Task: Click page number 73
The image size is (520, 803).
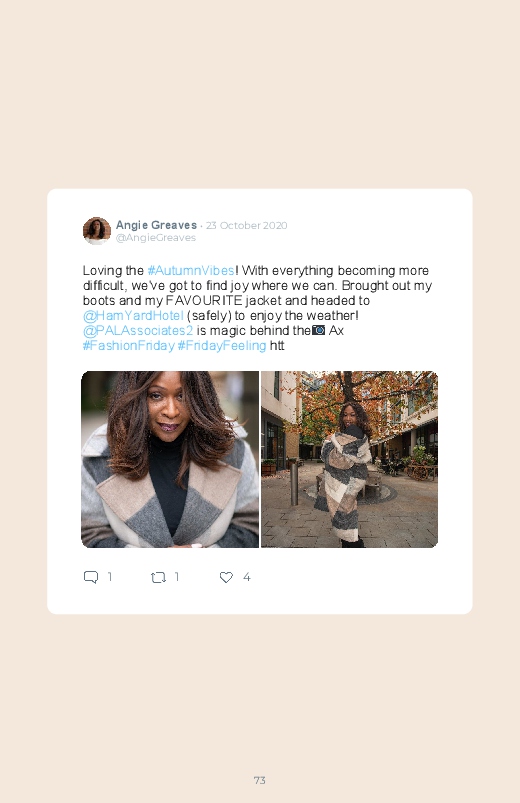Action: pos(260,780)
